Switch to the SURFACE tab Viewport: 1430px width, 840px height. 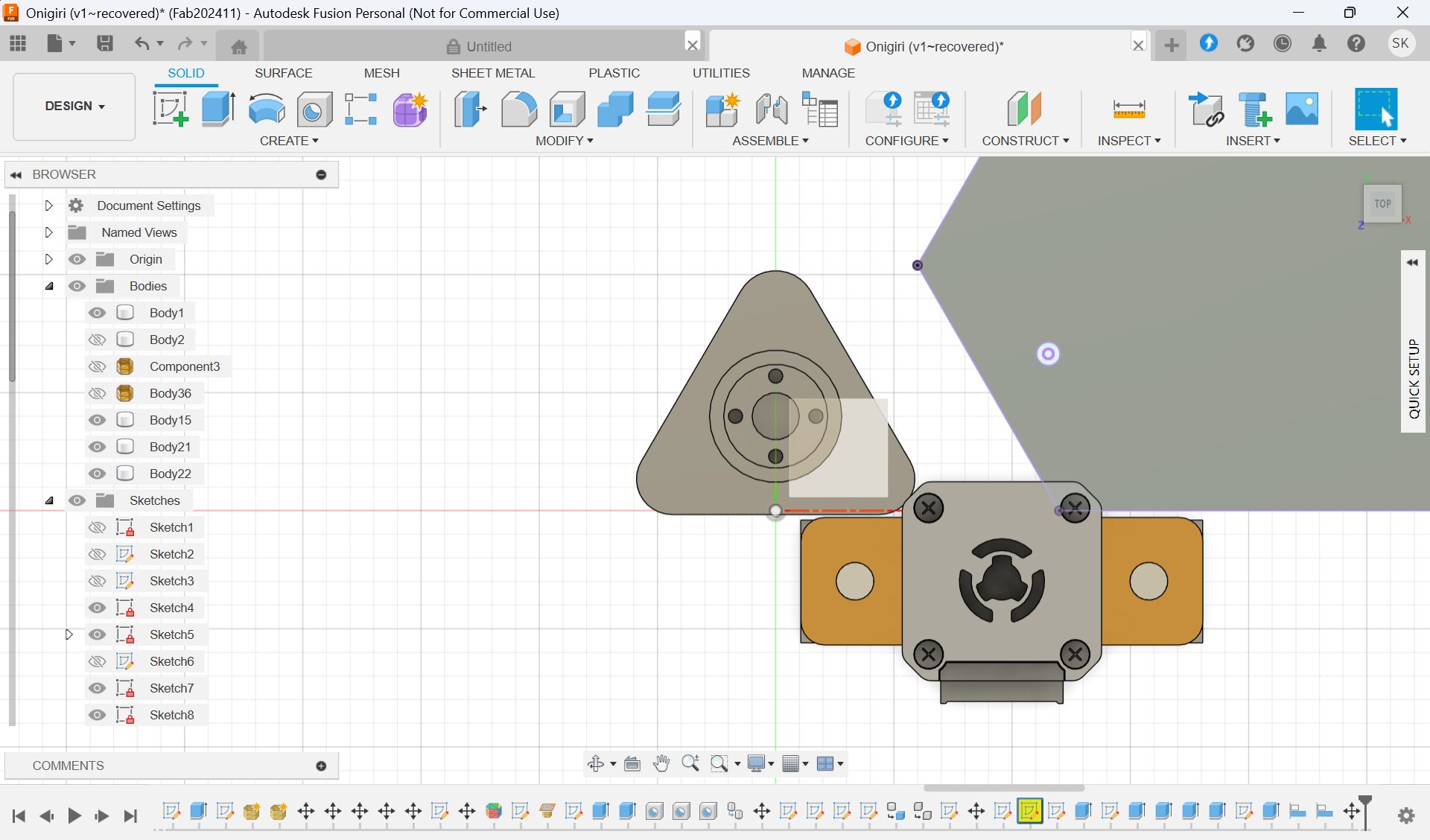point(284,73)
